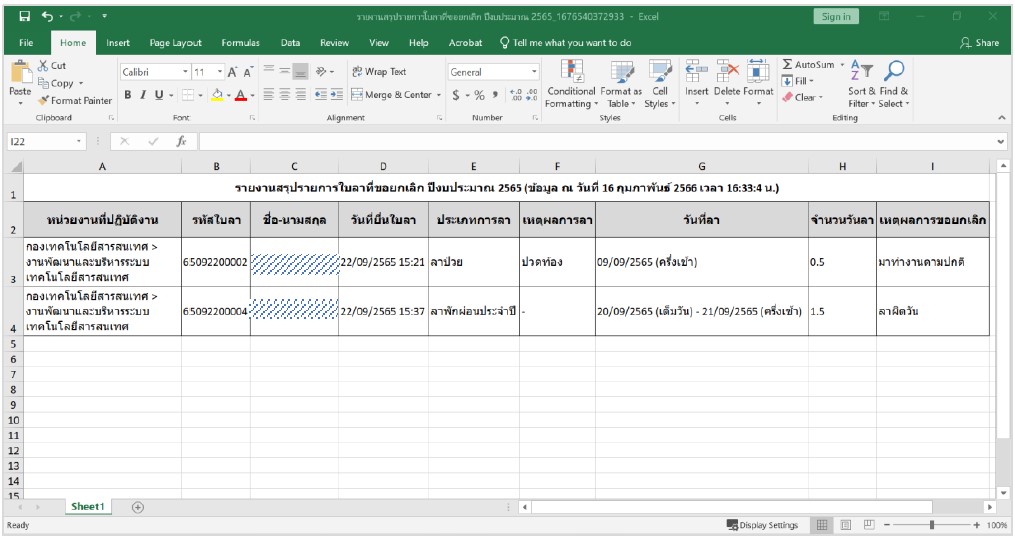Click the Name Box showing I22
This screenshot has height=537, width=1015.
(40, 142)
